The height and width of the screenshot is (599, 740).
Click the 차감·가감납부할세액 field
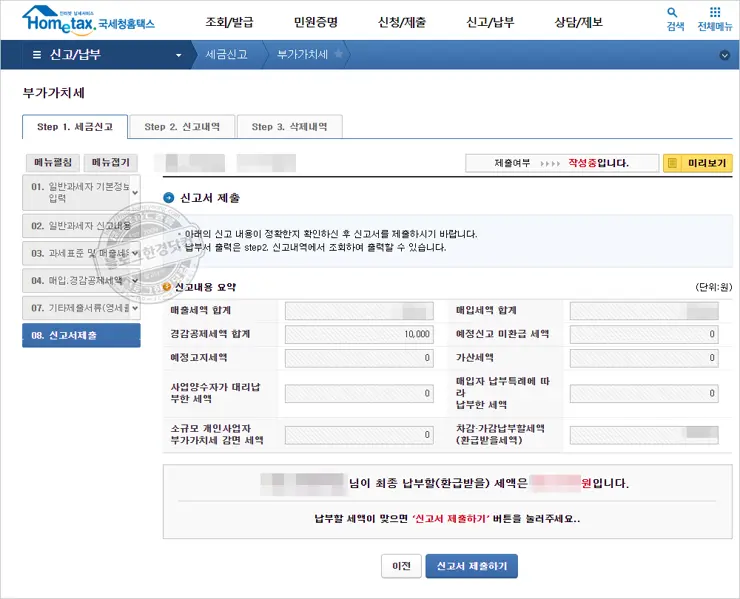[644, 435]
